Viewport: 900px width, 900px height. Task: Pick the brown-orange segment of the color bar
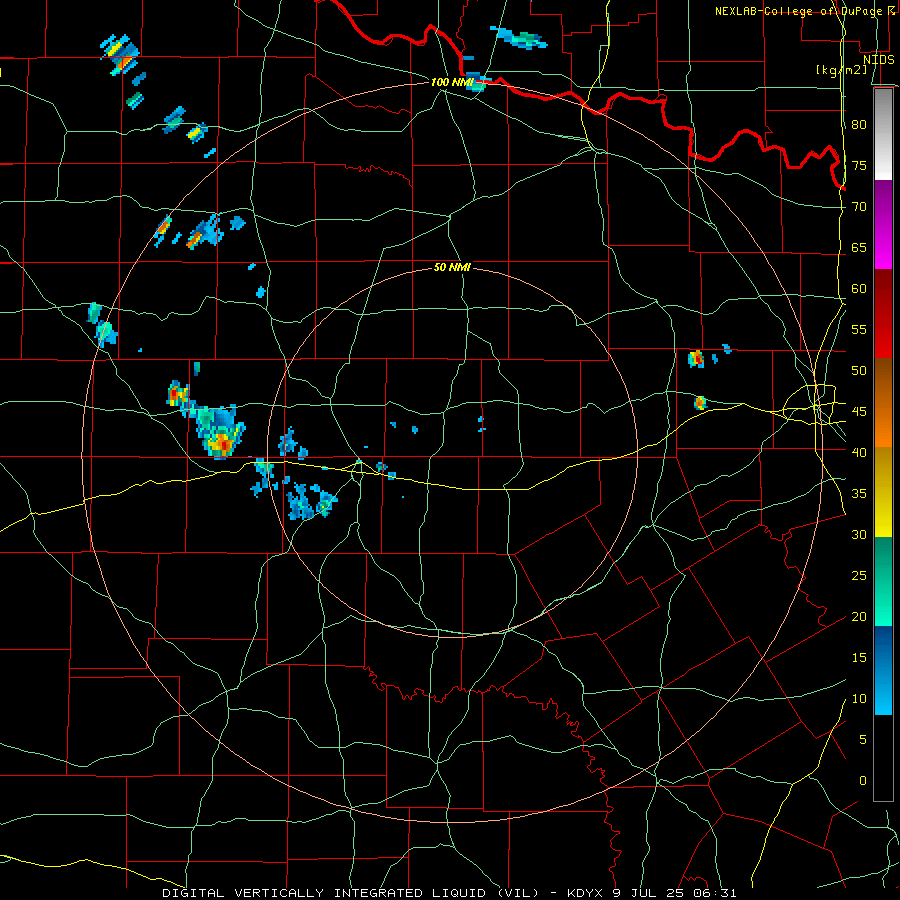883,403
